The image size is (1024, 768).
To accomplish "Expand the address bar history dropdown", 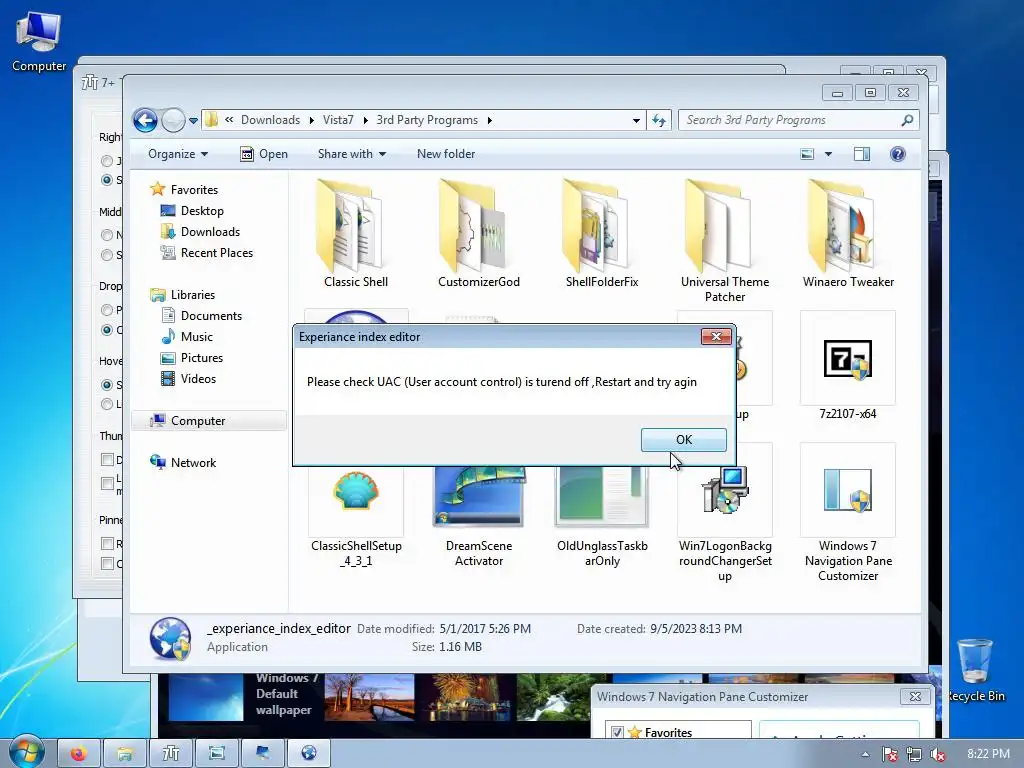I will click(636, 120).
